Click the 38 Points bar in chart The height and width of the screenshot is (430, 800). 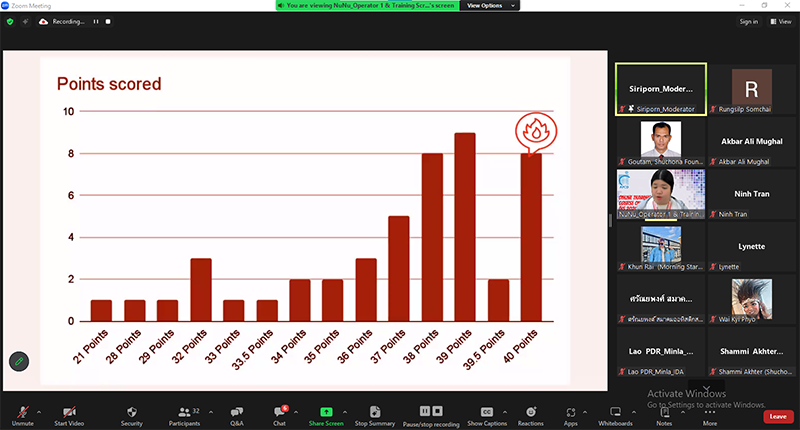pyautogui.click(x=432, y=237)
